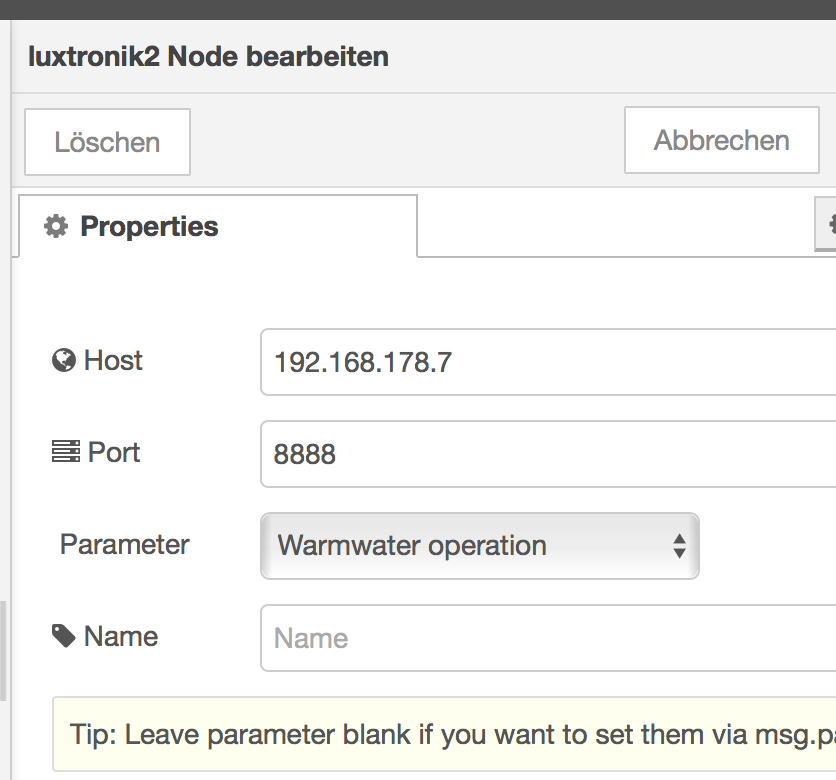The width and height of the screenshot is (836, 780).
Task: Click the server icon beside Port
Action: tap(65, 452)
